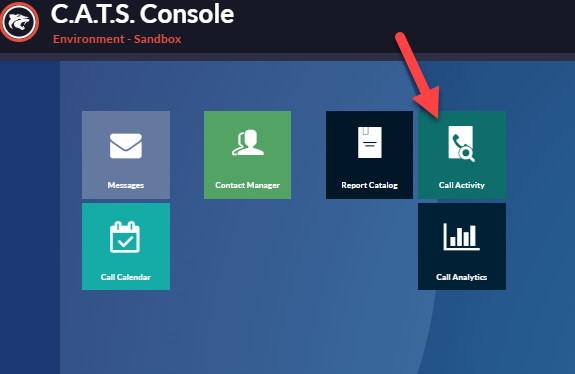The height and width of the screenshot is (374, 575).
Task: Click the Environment - Sandbox label
Action: click(x=117, y=39)
